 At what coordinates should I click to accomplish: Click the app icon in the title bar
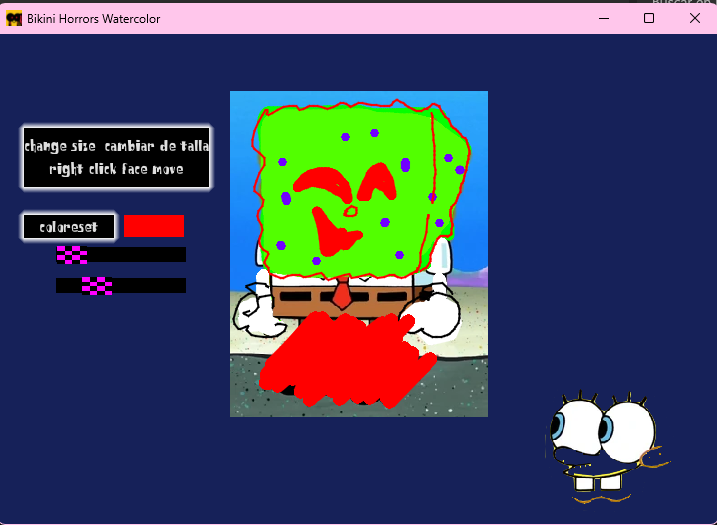(x=14, y=19)
